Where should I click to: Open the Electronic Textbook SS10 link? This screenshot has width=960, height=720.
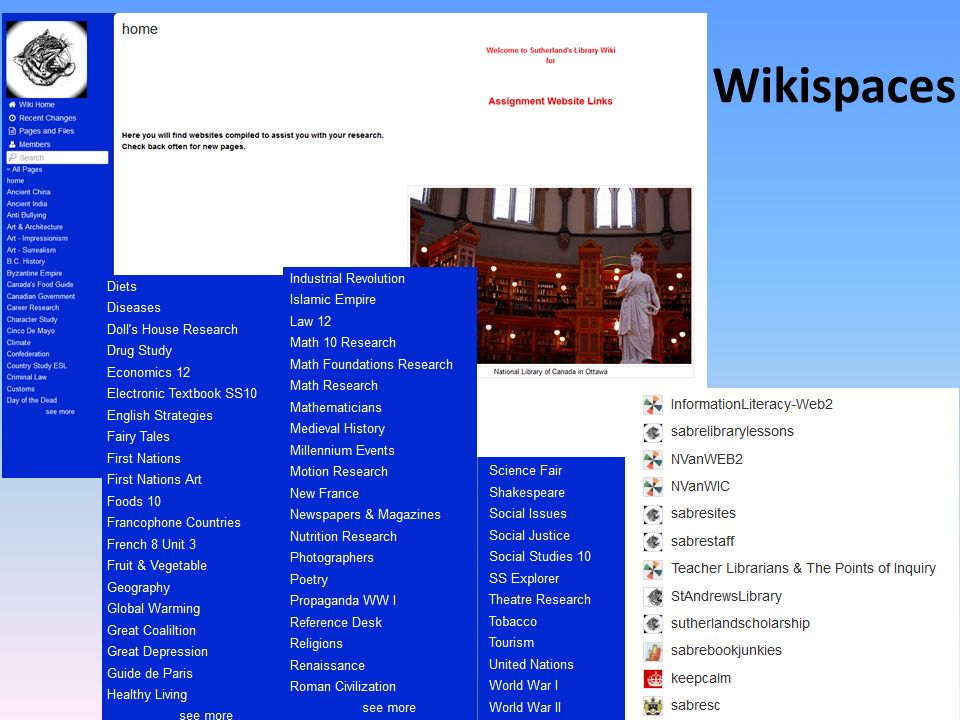[x=182, y=394]
